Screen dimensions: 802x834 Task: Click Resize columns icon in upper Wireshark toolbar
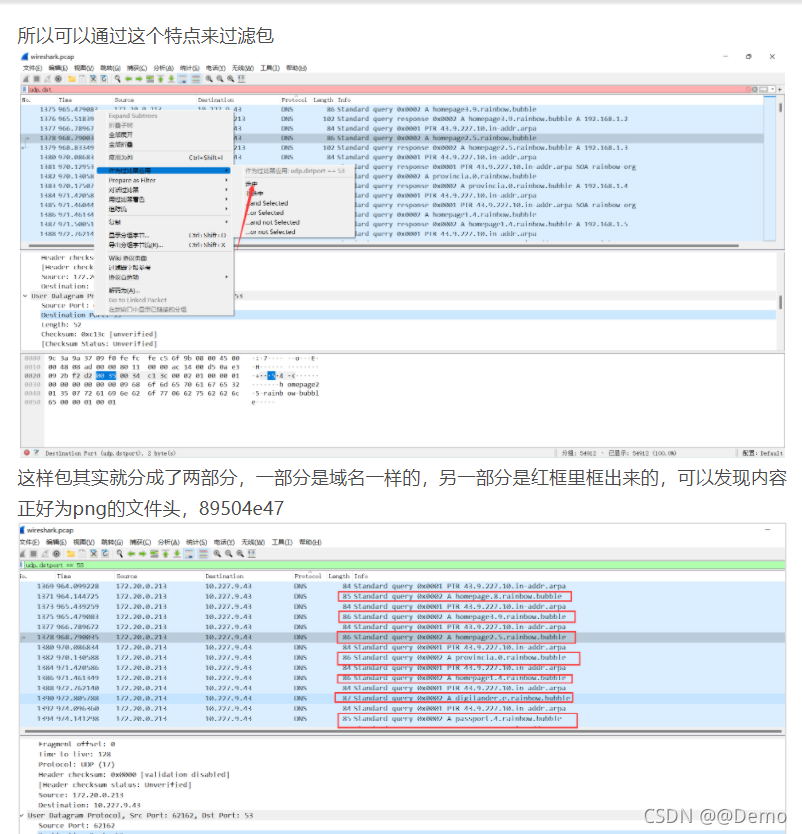click(241, 79)
